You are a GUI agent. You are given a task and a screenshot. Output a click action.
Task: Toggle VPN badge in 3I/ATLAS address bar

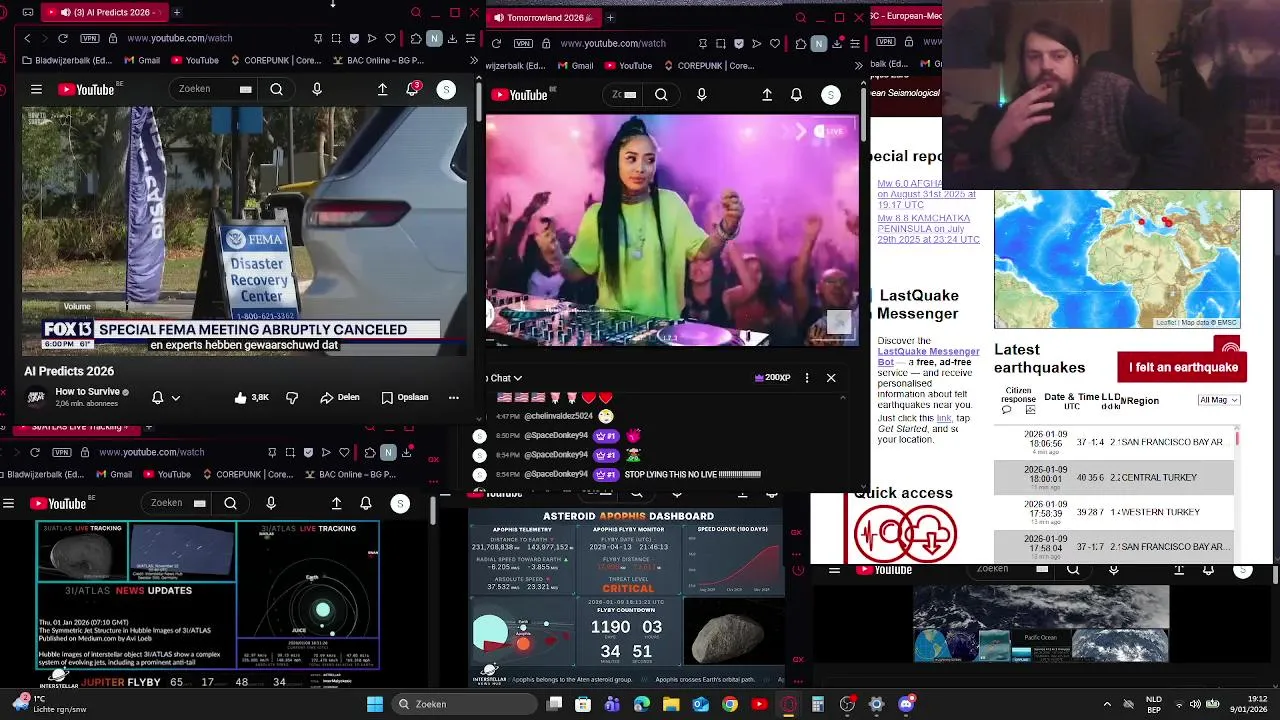(60, 452)
